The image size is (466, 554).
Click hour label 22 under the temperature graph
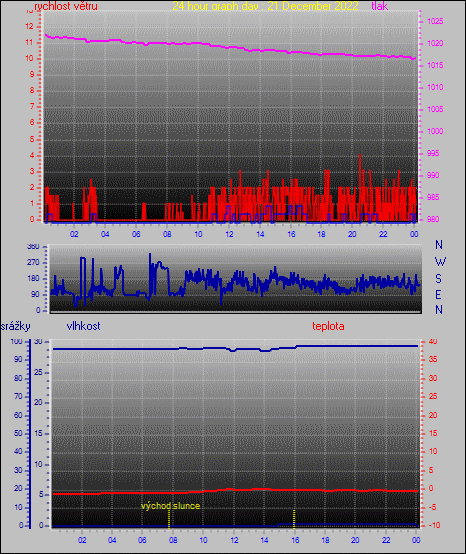point(386,540)
